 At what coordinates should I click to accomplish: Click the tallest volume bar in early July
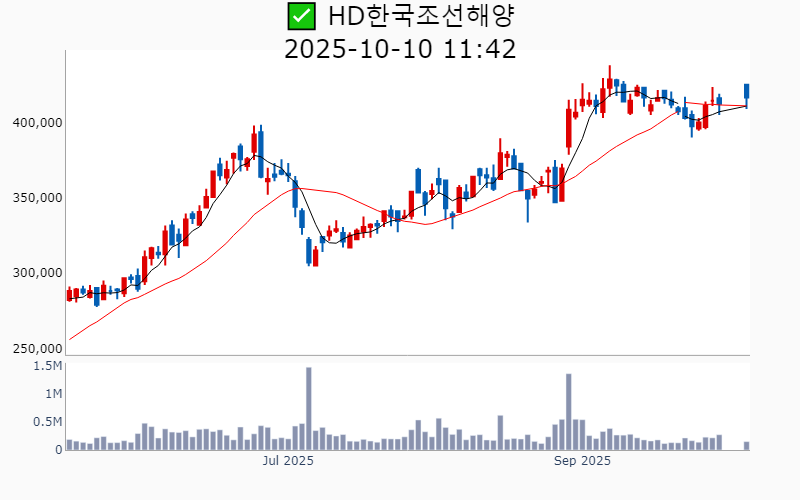tap(308, 409)
